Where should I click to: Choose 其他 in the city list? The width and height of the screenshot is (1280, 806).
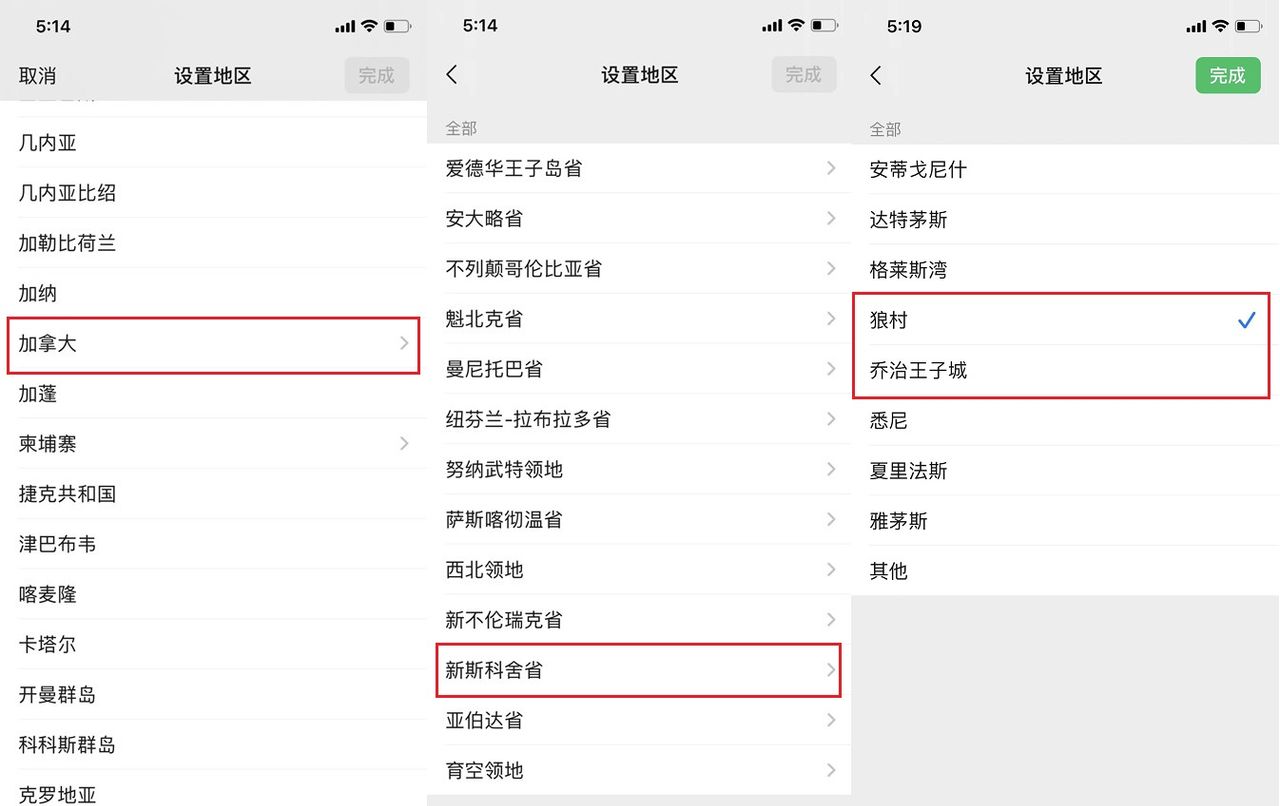[x=889, y=571]
